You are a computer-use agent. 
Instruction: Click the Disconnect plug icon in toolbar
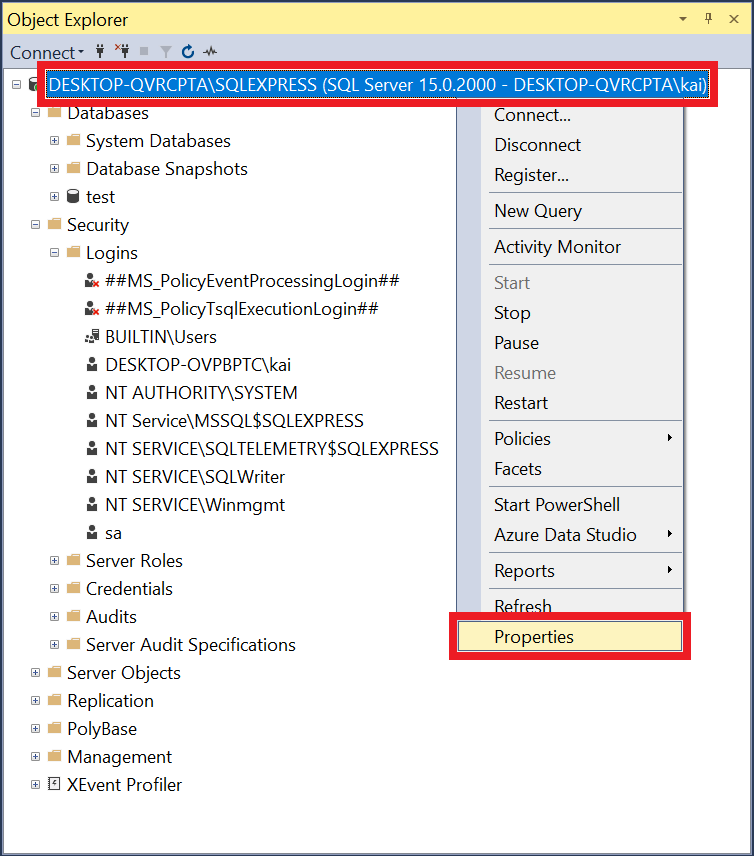pos(122,51)
